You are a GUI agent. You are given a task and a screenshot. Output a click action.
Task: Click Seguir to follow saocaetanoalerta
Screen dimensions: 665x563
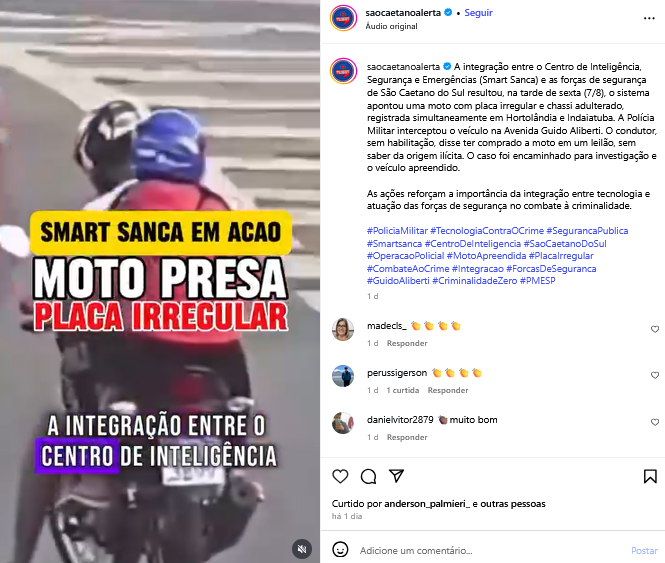point(478,13)
